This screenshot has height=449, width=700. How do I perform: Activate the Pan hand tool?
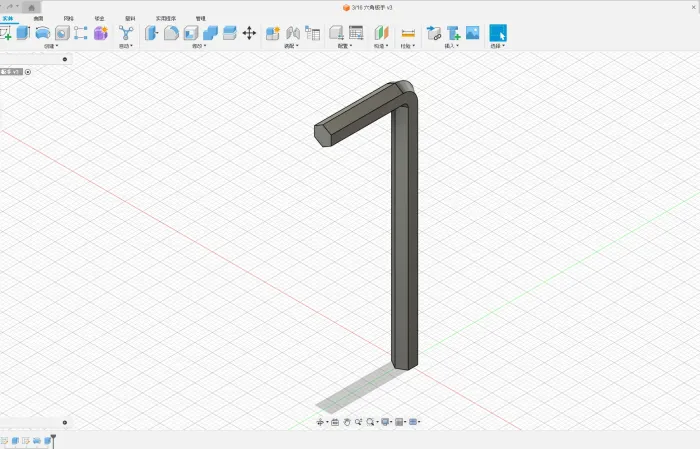(x=347, y=422)
